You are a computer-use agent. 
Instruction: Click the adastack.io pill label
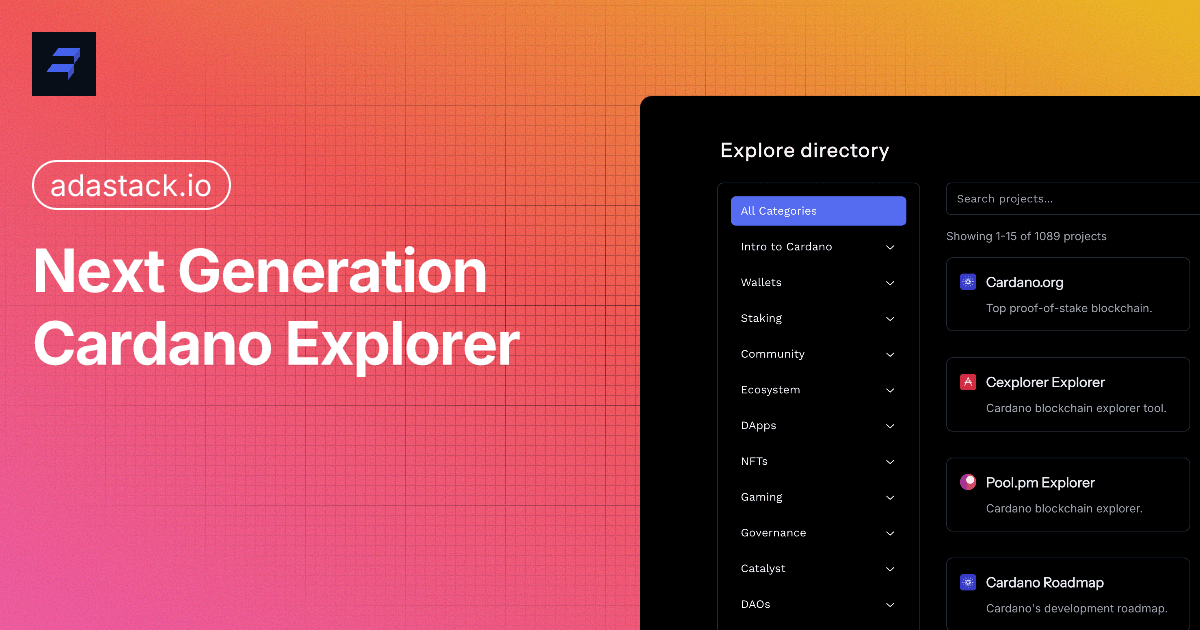pos(131,187)
